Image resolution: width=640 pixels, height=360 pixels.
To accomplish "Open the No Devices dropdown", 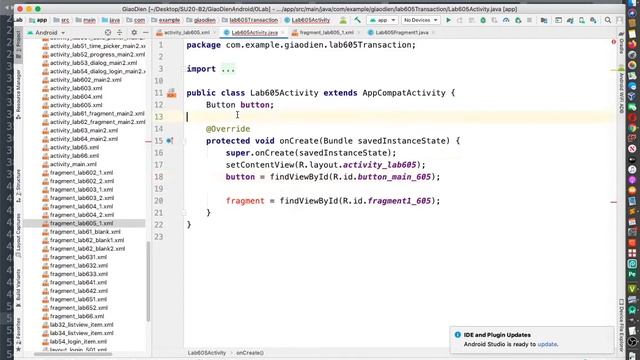I will point(420,20).
